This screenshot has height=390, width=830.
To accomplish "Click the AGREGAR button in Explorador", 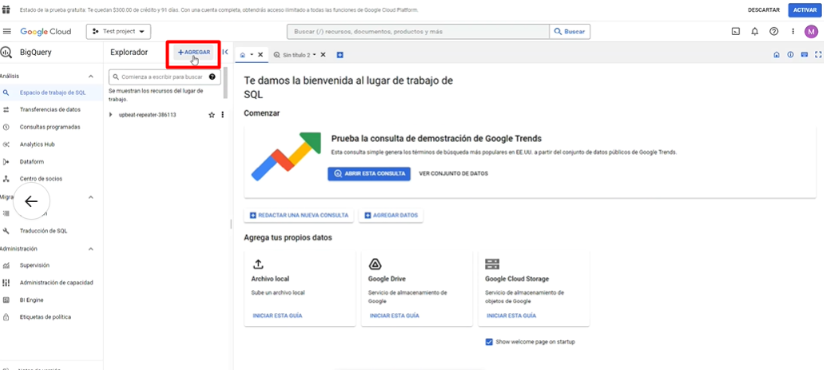I will pyautogui.click(x=194, y=52).
